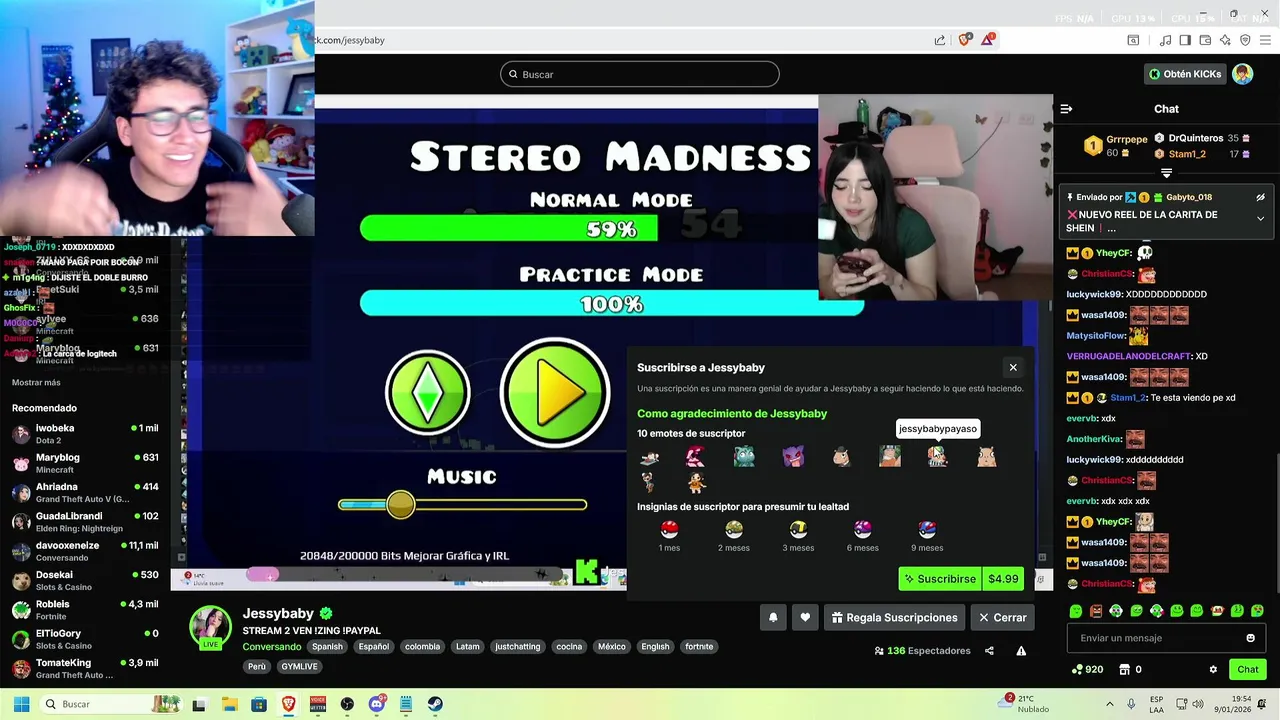The width and height of the screenshot is (1280, 720).
Task: Open Jessybaby's channel avatar
Action: [x=211, y=628]
